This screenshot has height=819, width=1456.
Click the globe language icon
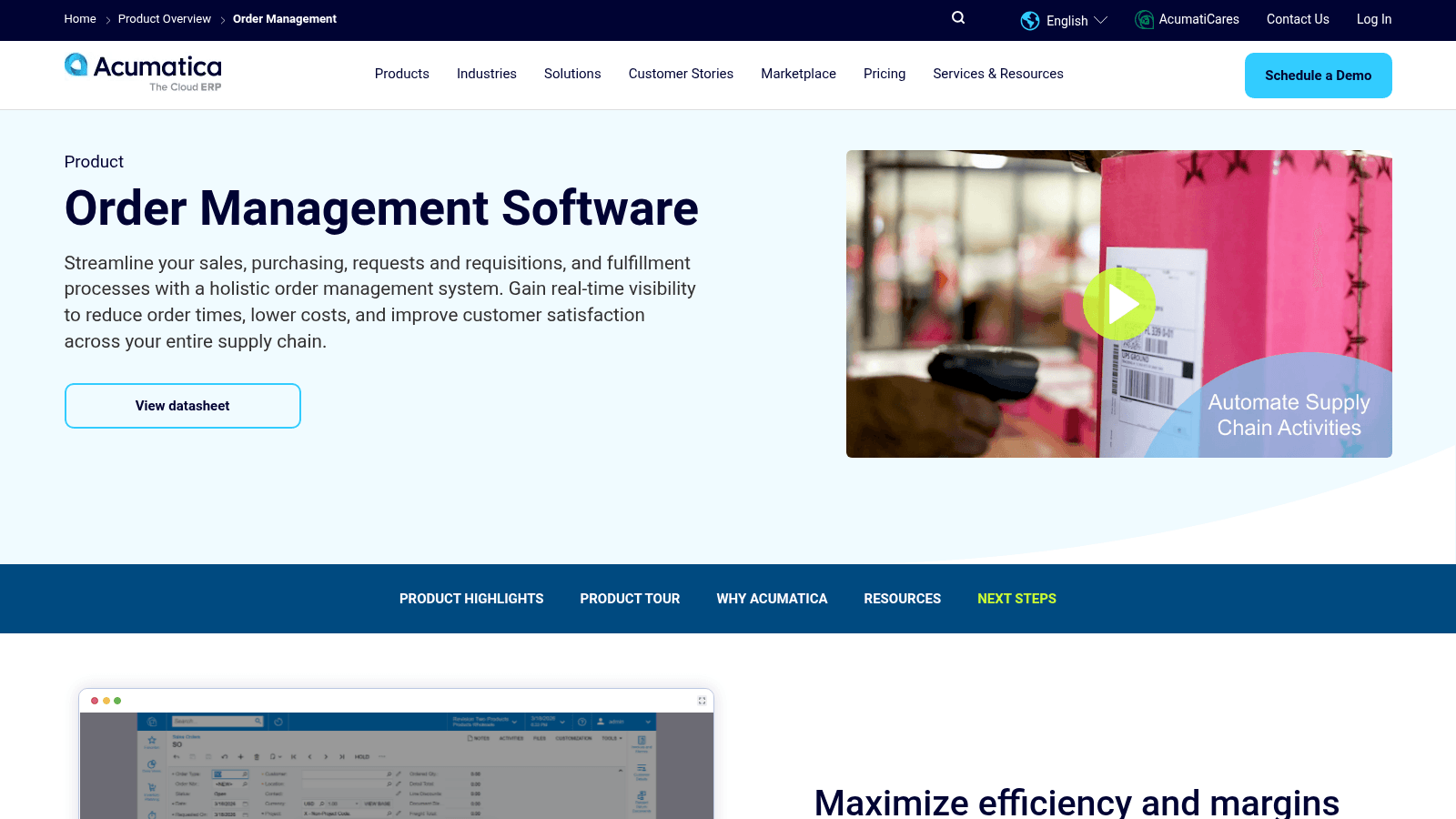[1030, 20]
